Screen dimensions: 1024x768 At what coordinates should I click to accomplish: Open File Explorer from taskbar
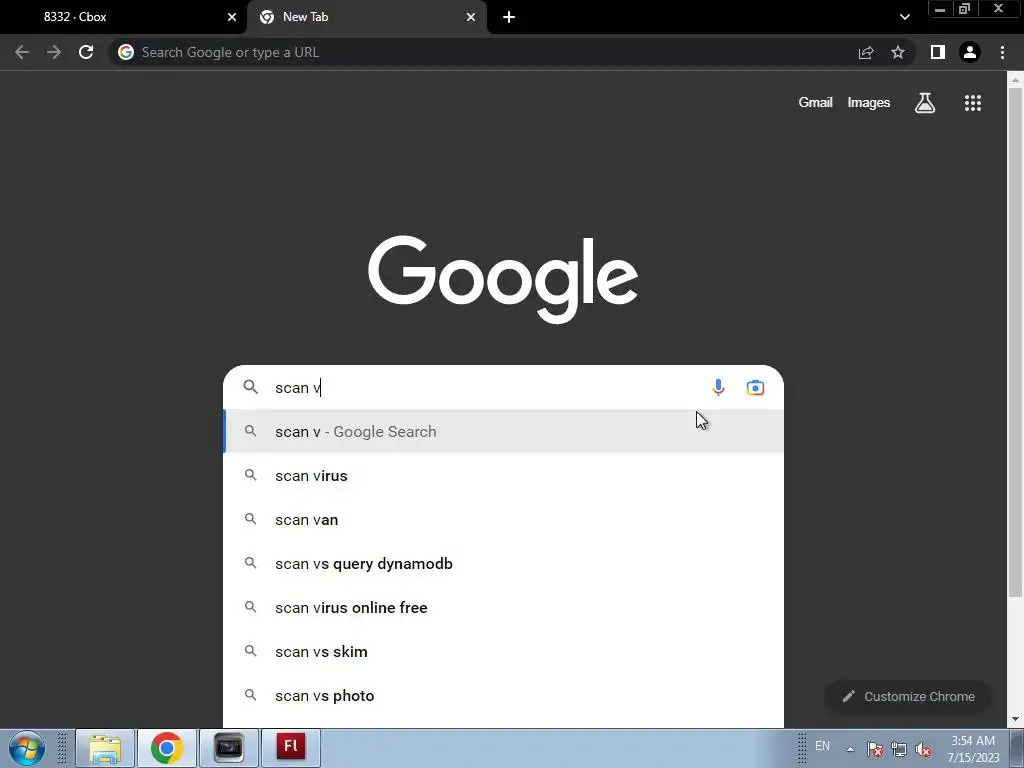click(105, 748)
